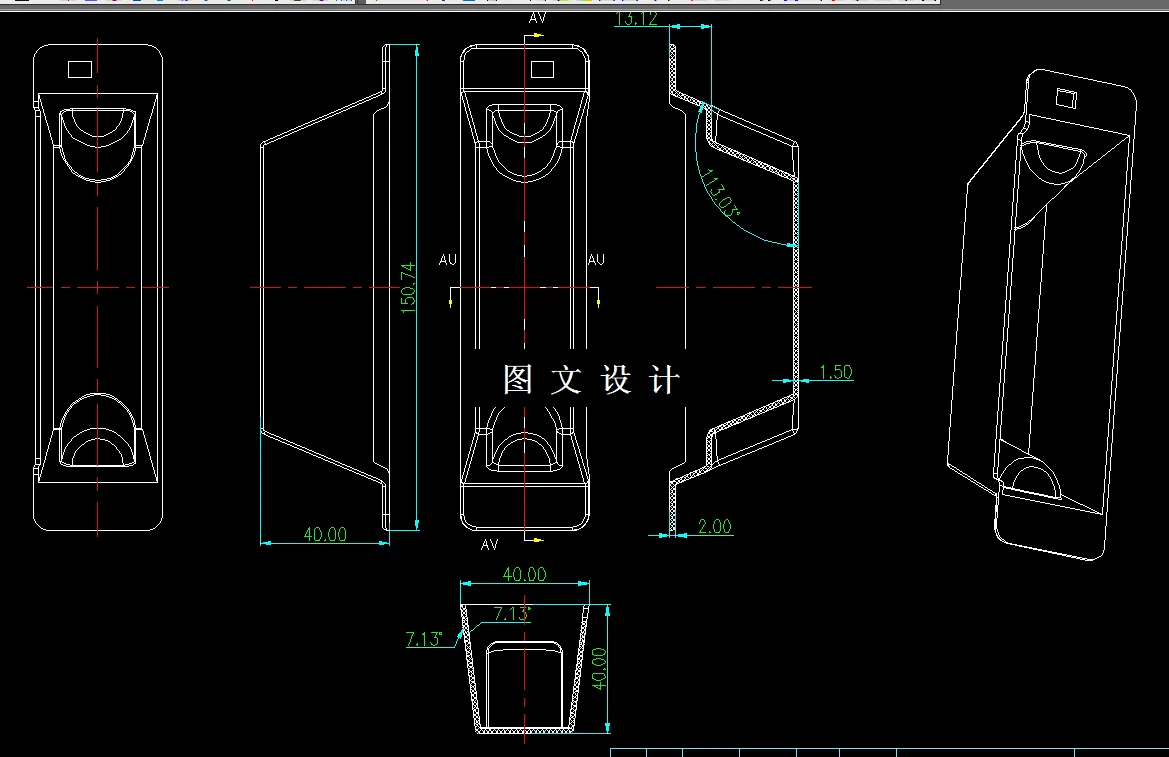Pick the 113.03° angular dimension text

point(719,193)
